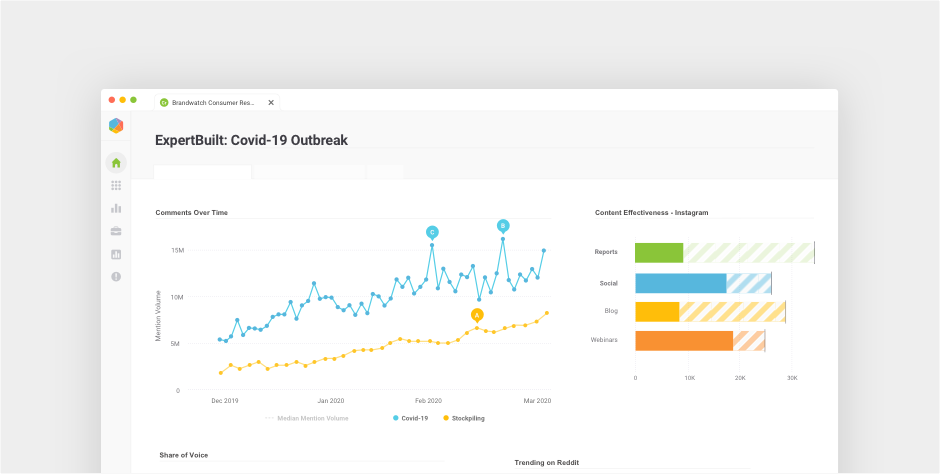Close the Brandwatch Consumer Research browser tab
The image size is (940, 474).
click(x=270, y=102)
